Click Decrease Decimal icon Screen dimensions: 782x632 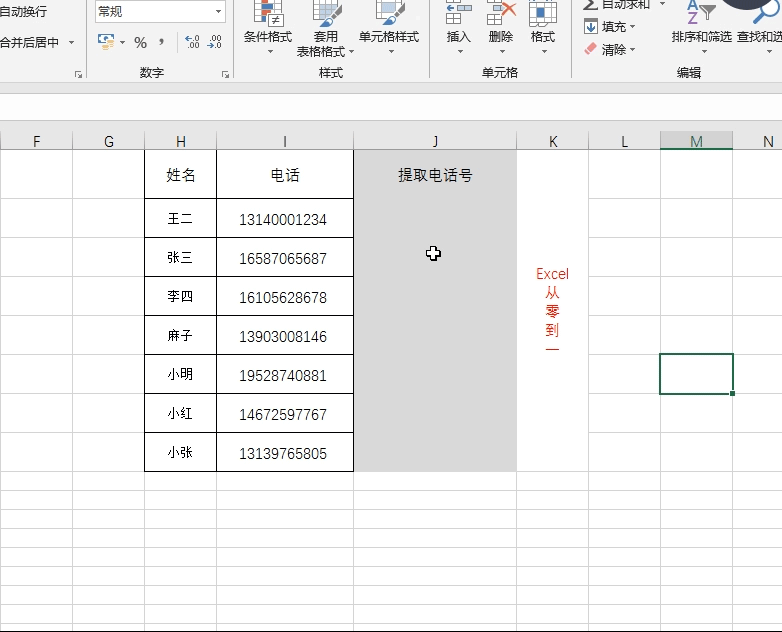(x=214, y=42)
